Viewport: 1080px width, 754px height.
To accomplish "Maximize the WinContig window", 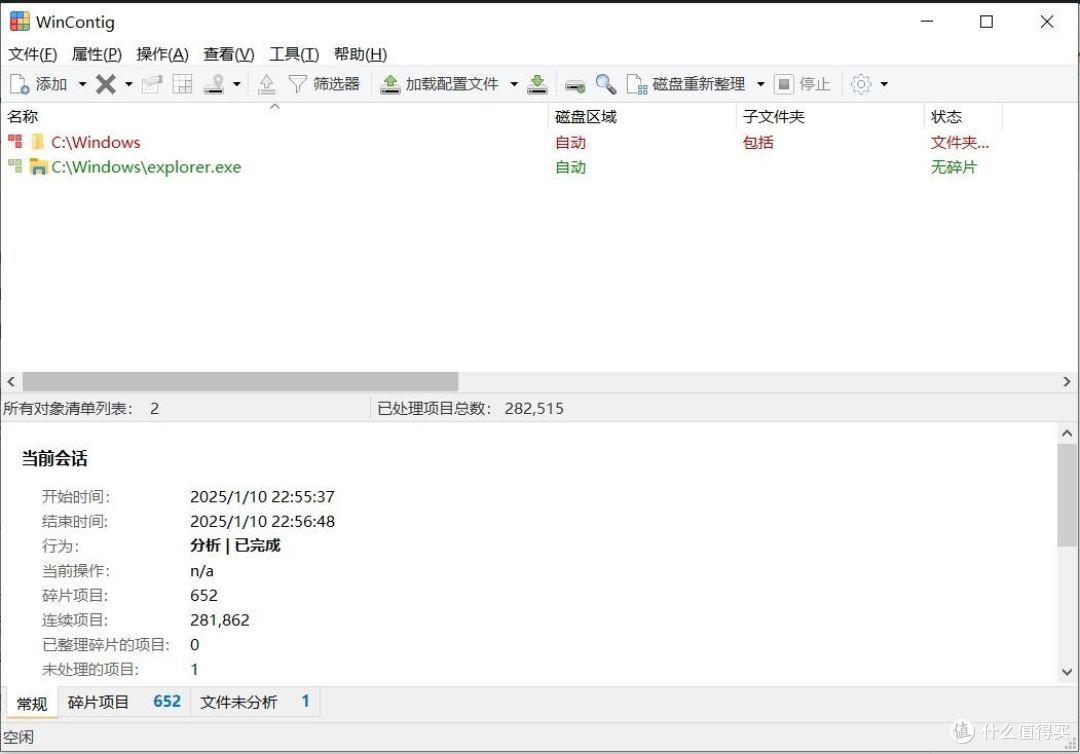I will coord(986,21).
